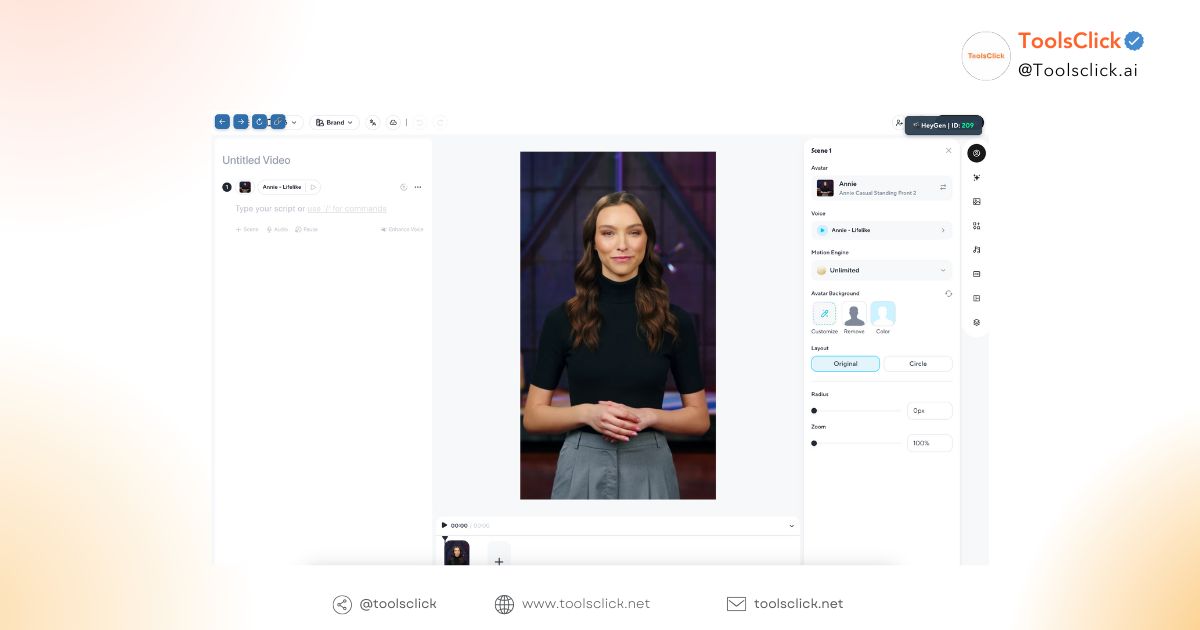Open the three-dot menu for scene 1
Screen dimensions: 1200x630
(418, 187)
